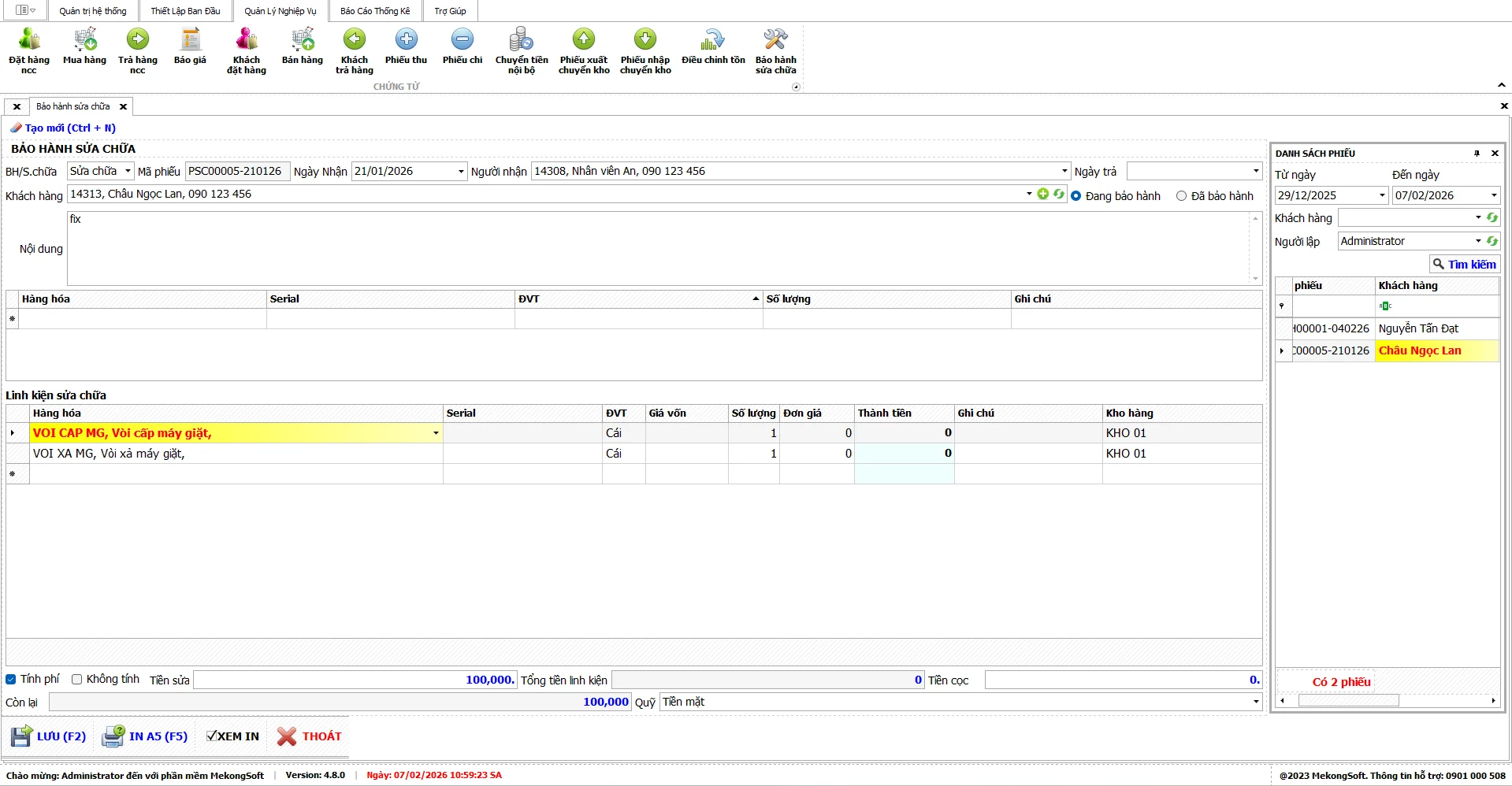Enable the Tính phí checkbox

click(x=11, y=680)
